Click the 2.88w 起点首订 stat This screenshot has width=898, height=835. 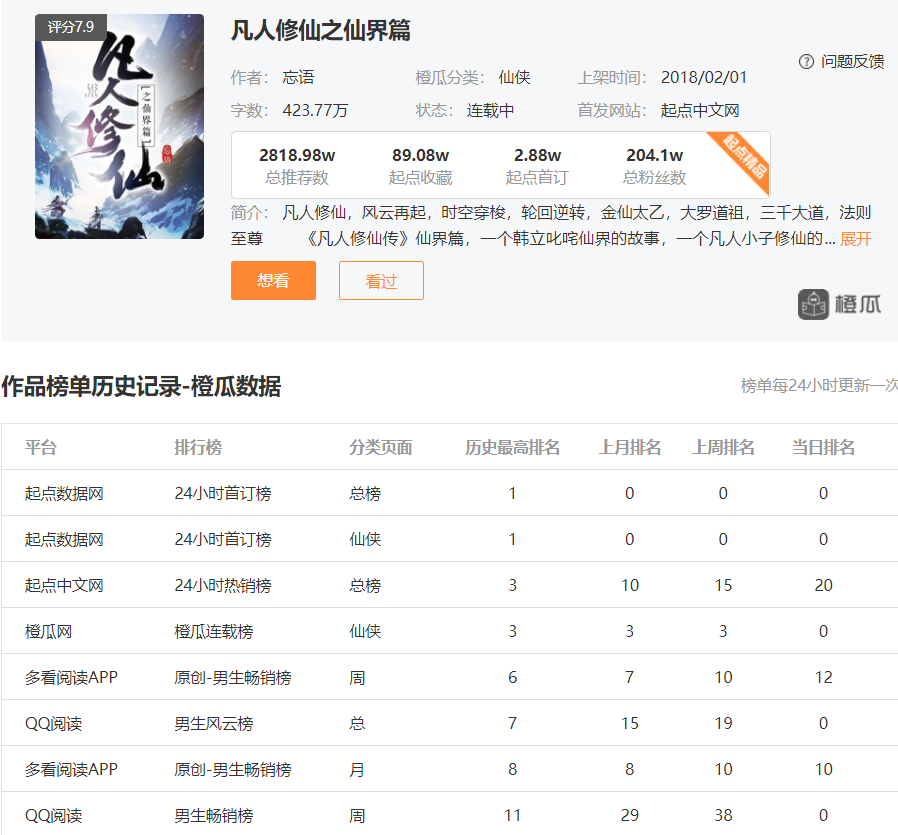(537, 166)
